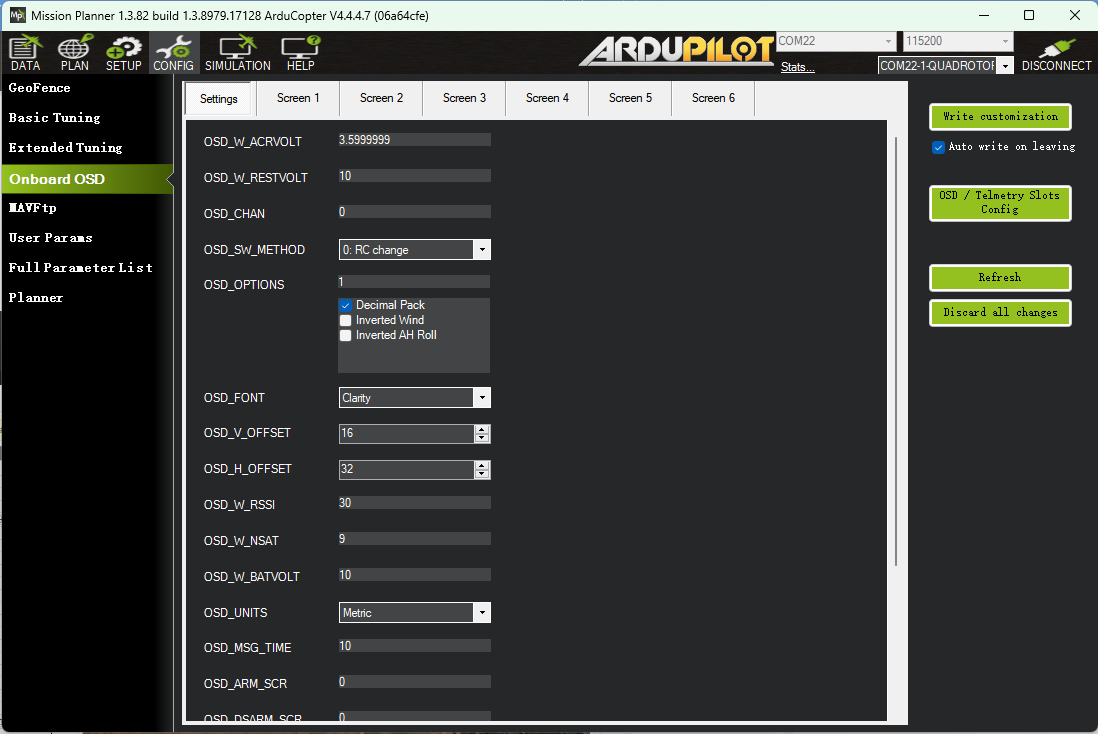Open the Stats... link

[797, 67]
